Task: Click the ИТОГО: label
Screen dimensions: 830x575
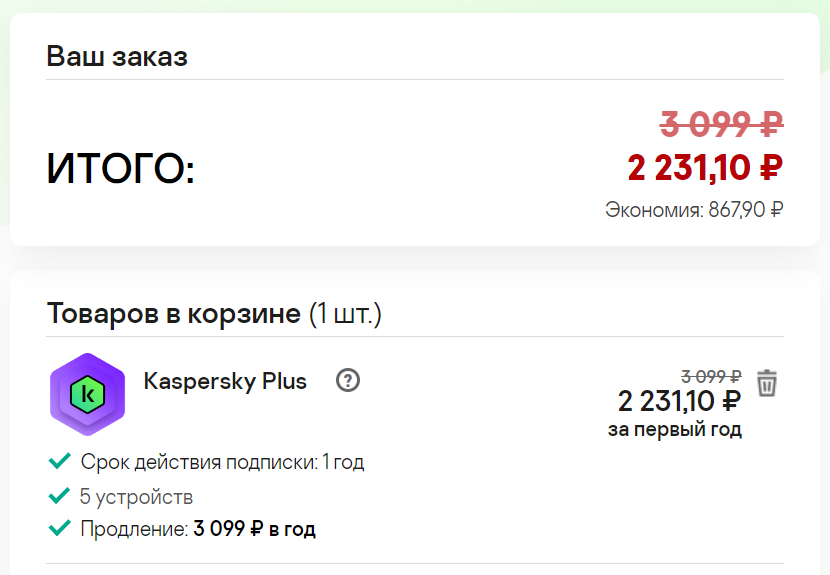Action: point(121,168)
